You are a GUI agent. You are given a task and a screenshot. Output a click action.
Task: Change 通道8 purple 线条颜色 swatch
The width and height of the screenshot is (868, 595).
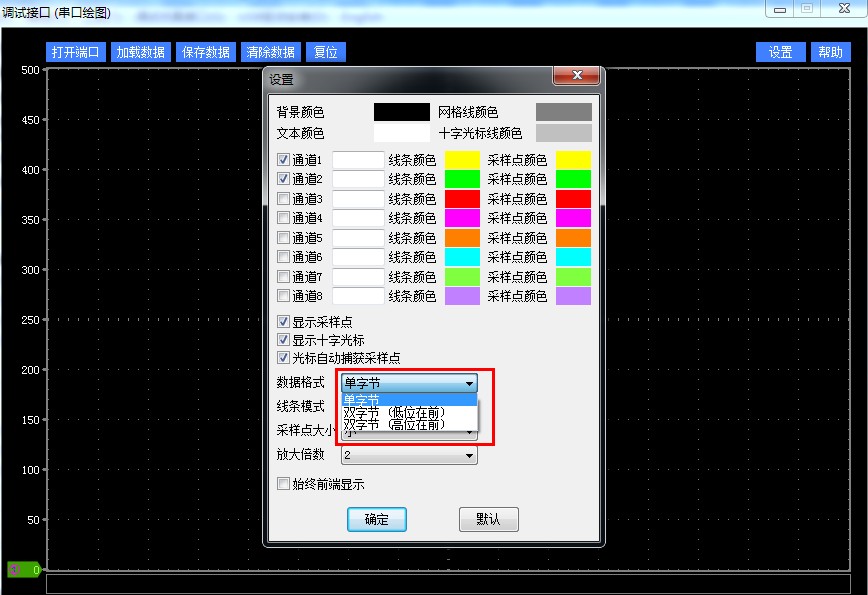[462, 296]
